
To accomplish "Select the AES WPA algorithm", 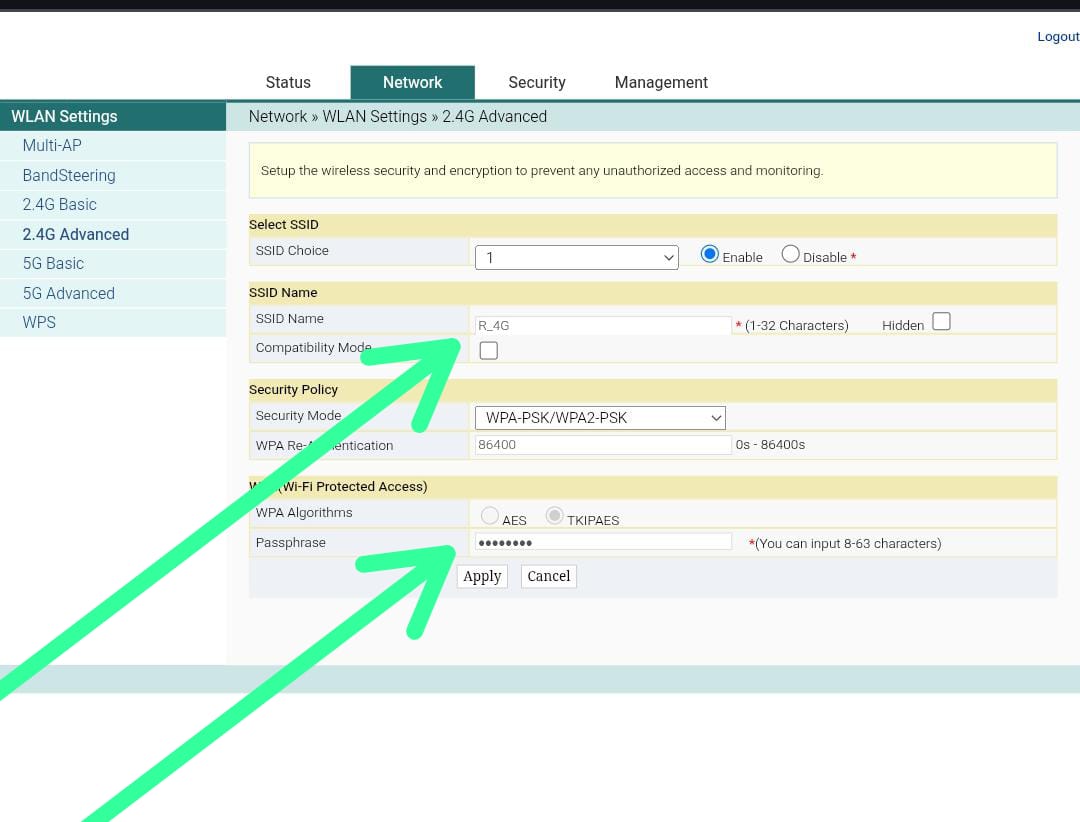I will click(489, 515).
